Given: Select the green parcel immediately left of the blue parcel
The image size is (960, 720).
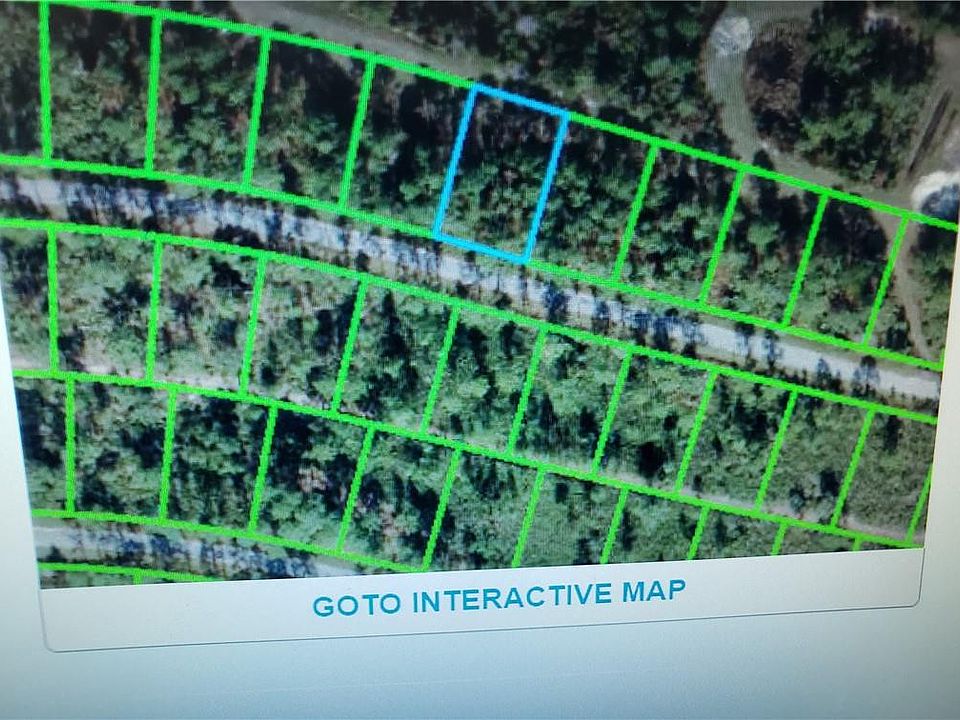Looking at the screenshot, I should click(x=405, y=148).
